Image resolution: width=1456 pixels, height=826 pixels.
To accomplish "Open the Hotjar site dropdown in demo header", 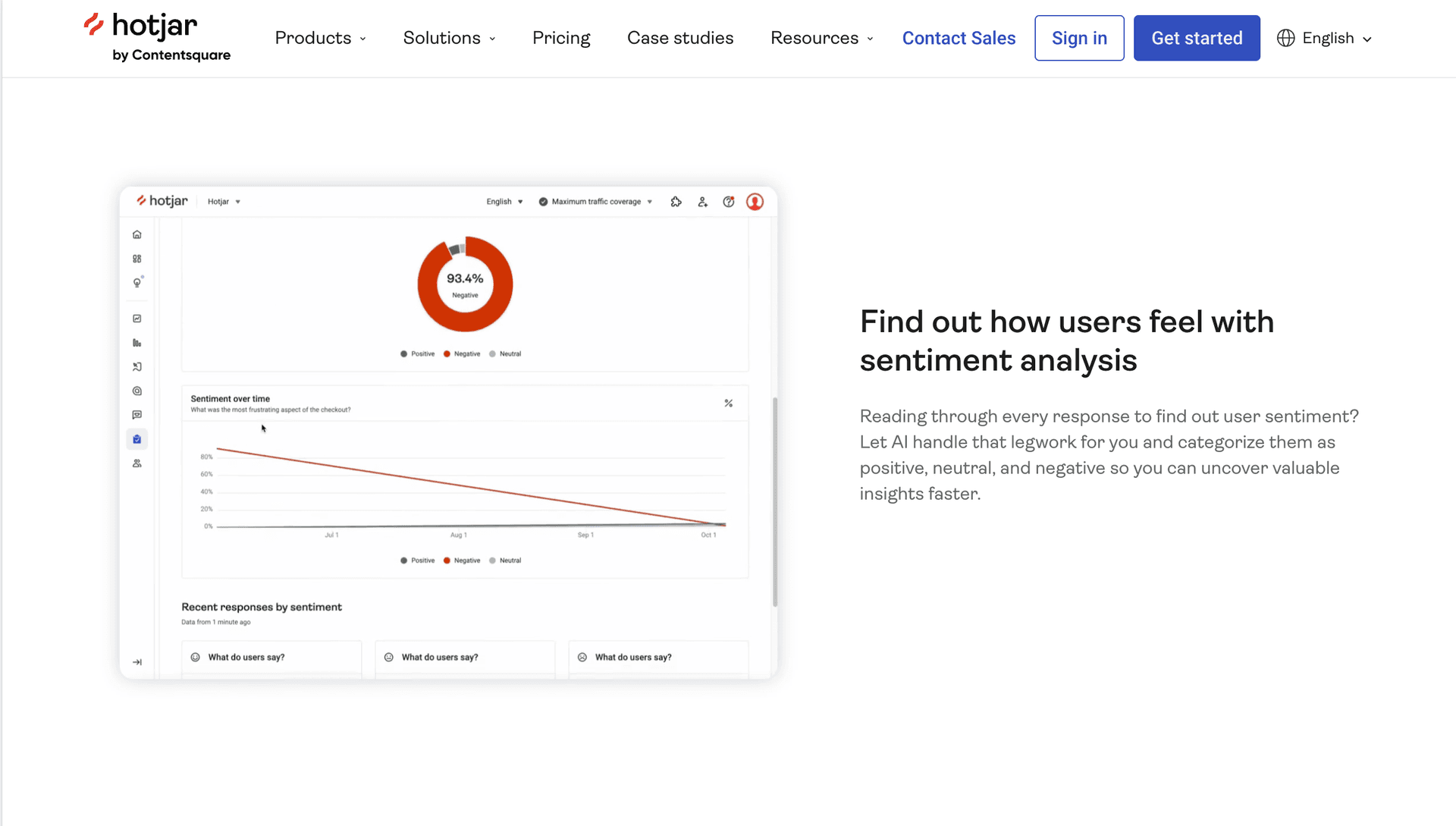I will pos(224,202).
